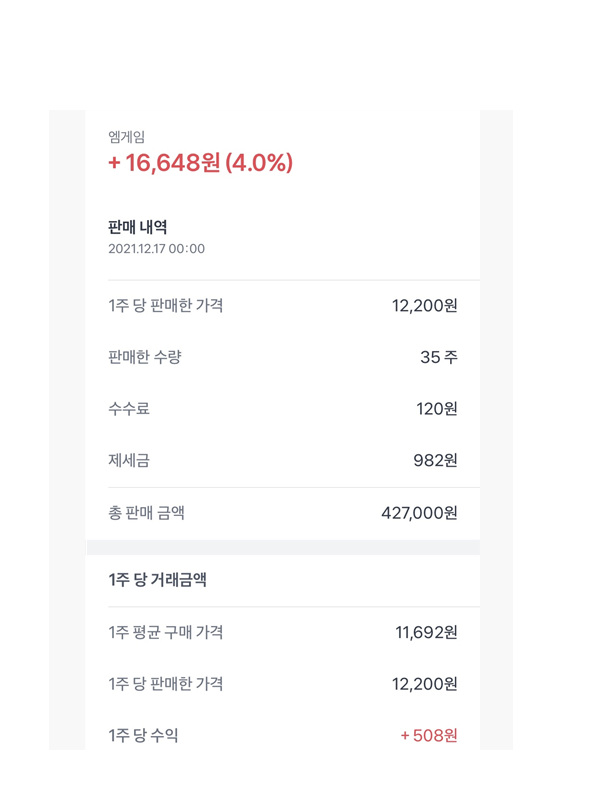Select the 12,200원 value under 1주 당 거래금액
Viewport: 592px width, 788px height.
click(425, 684)
